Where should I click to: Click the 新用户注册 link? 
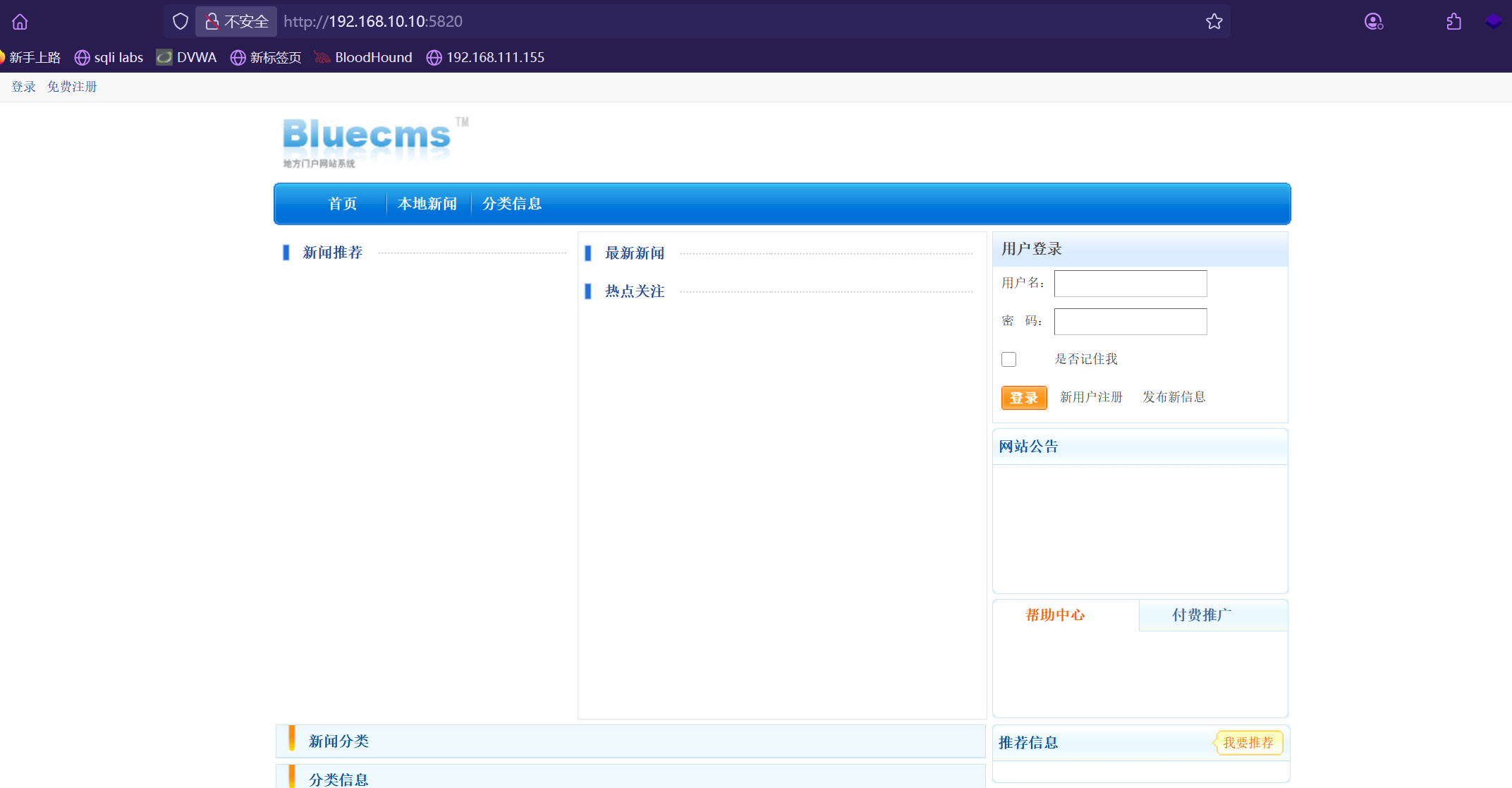tap(1091, 397)
